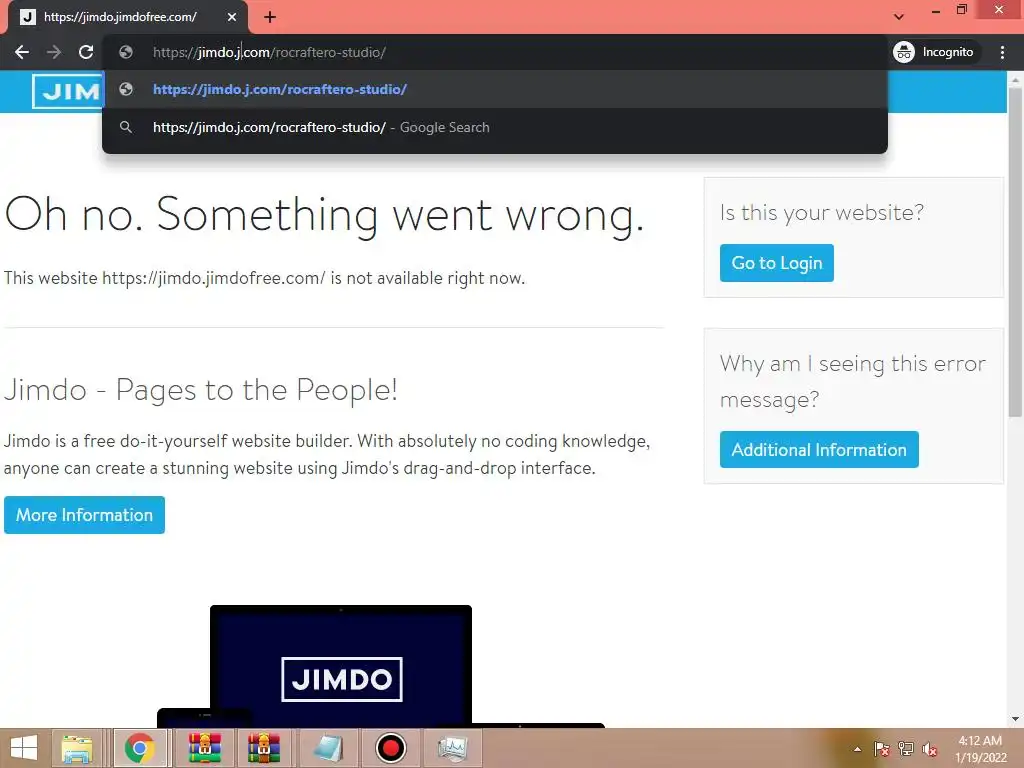Click the 'Oh no. Something went wrong.' heading

tap(325, 214)
